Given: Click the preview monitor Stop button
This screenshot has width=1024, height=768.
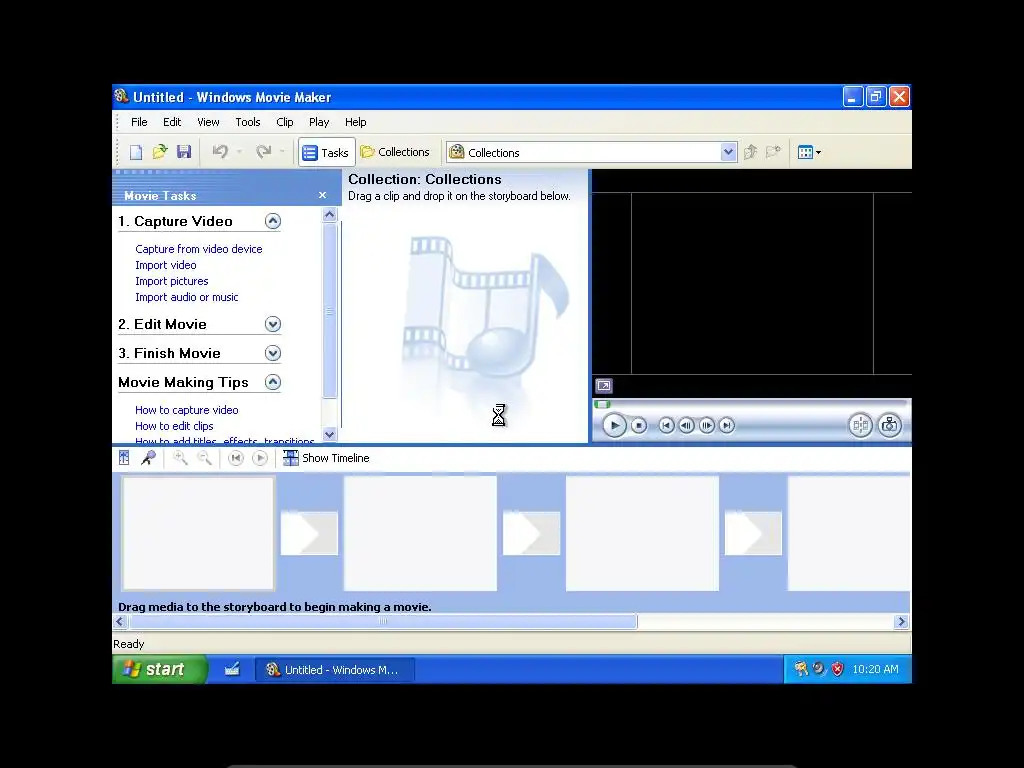Looking at the screenshot, I should tap(639, 425).
